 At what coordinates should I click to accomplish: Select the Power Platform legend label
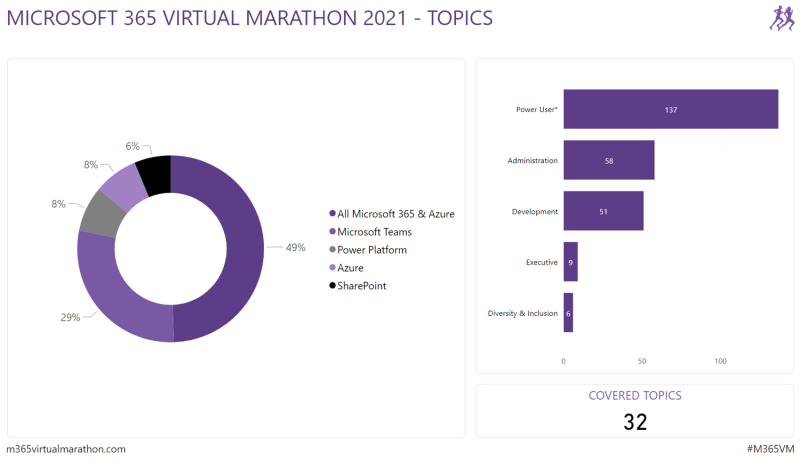[372, 250]
